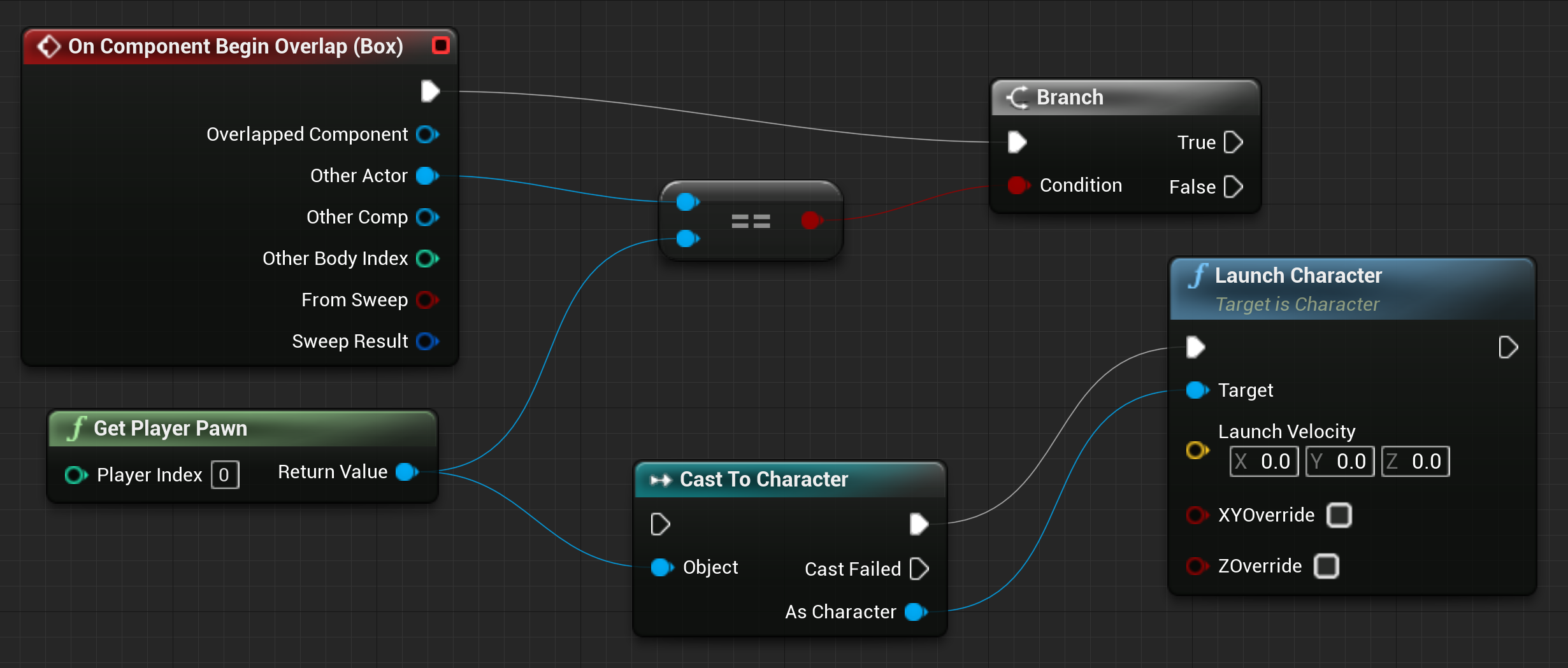The height and width of the screenshot is (668, 1568).
Task: Click the Get Player Pawn header
Action: tap(171, 428)
